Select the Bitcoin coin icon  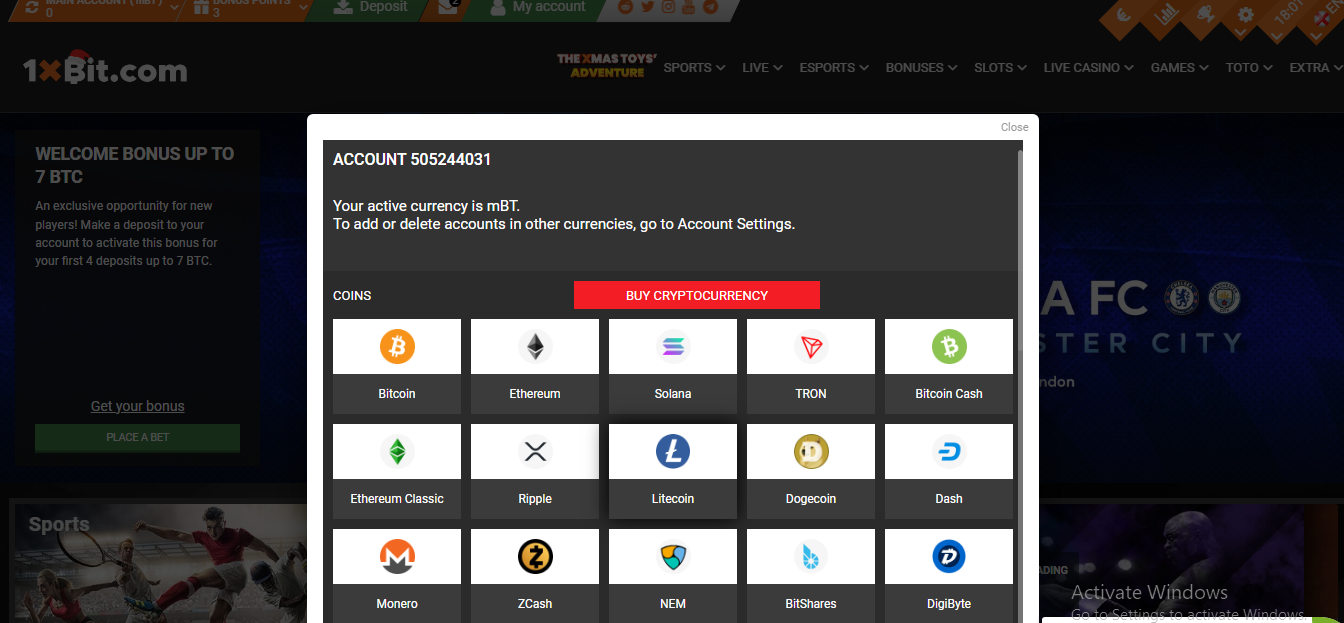click(x=396, y=346)
